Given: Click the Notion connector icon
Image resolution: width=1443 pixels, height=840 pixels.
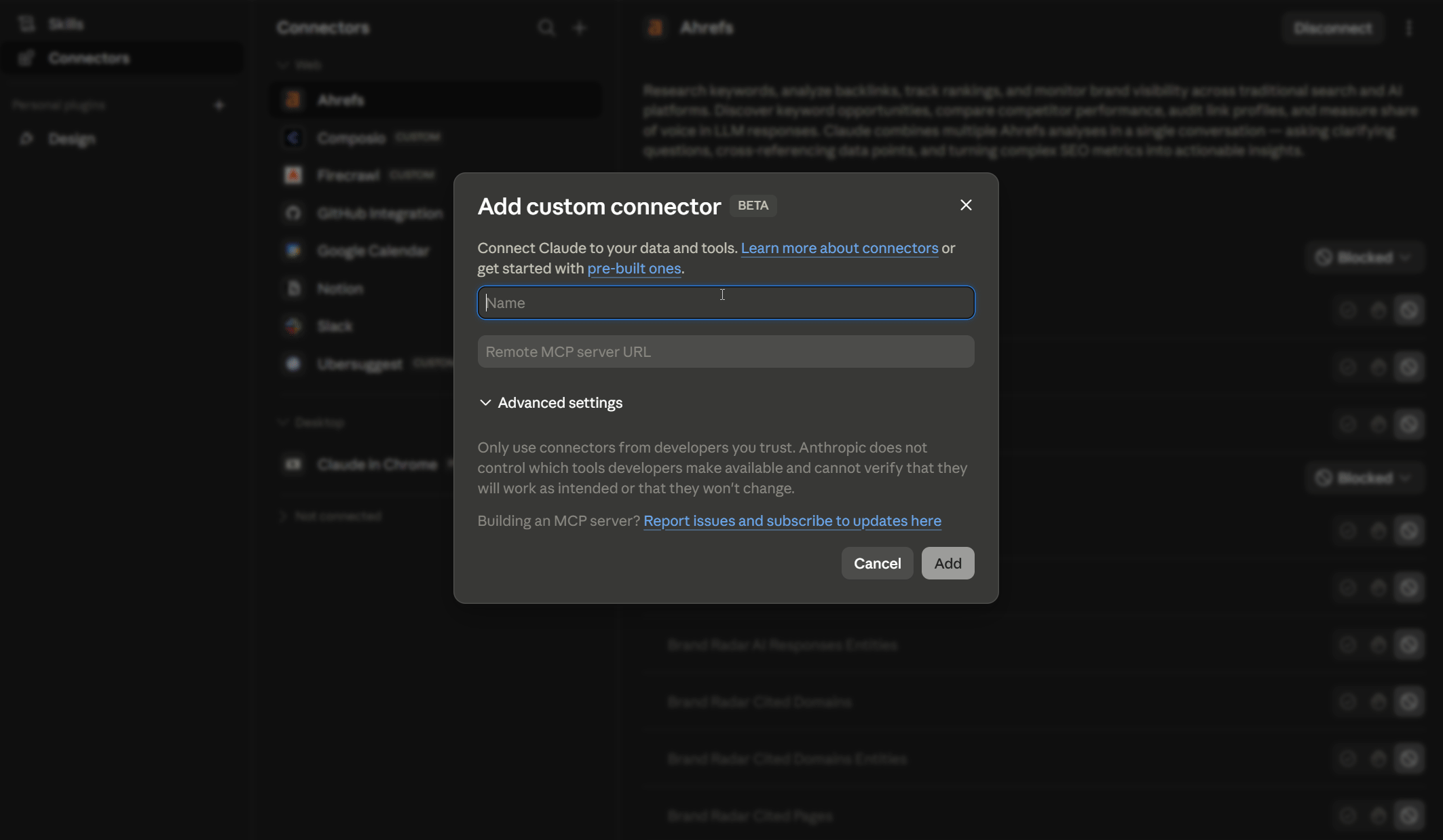Looking at the screenshot, I should click(293, 288).
